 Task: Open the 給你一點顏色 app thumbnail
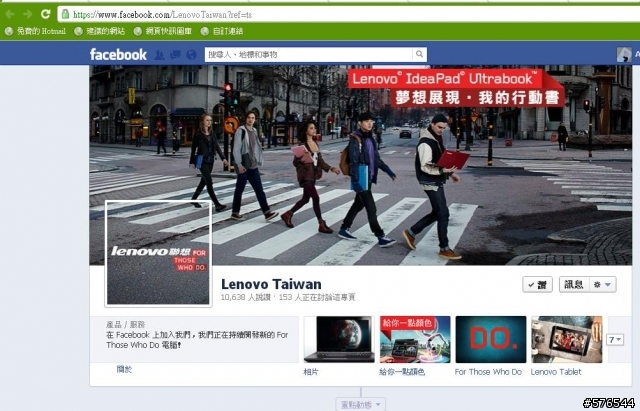click(x=415, y=339)
